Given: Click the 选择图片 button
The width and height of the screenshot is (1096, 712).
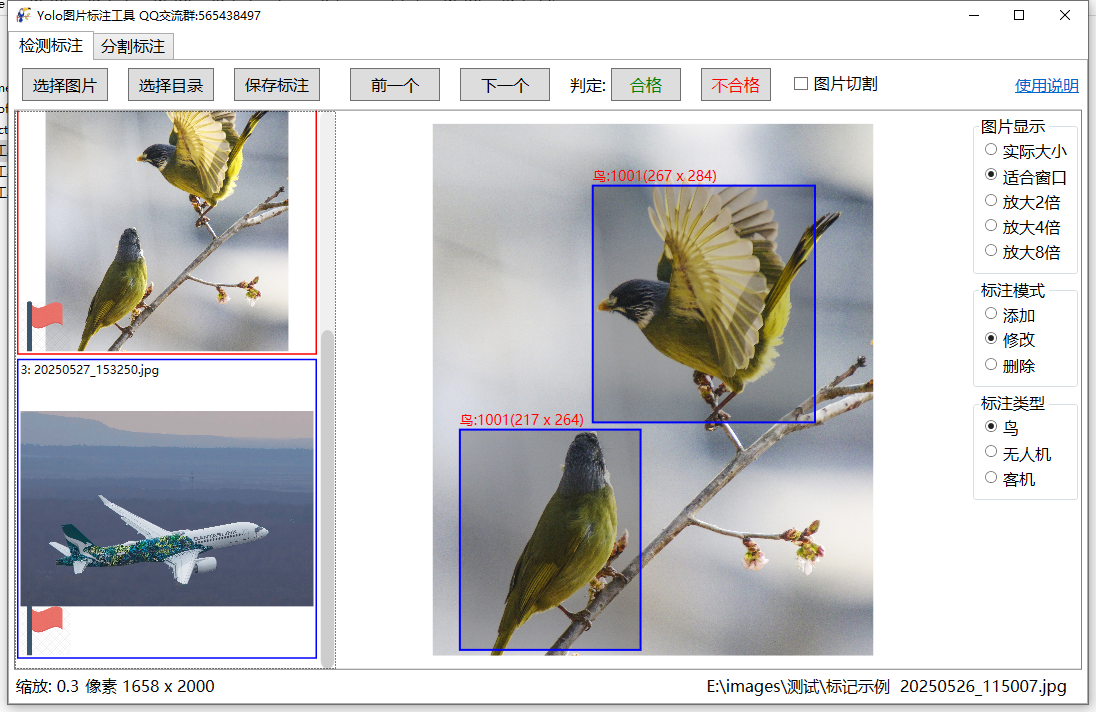Looking at the screenshot, I should [65, 85].
